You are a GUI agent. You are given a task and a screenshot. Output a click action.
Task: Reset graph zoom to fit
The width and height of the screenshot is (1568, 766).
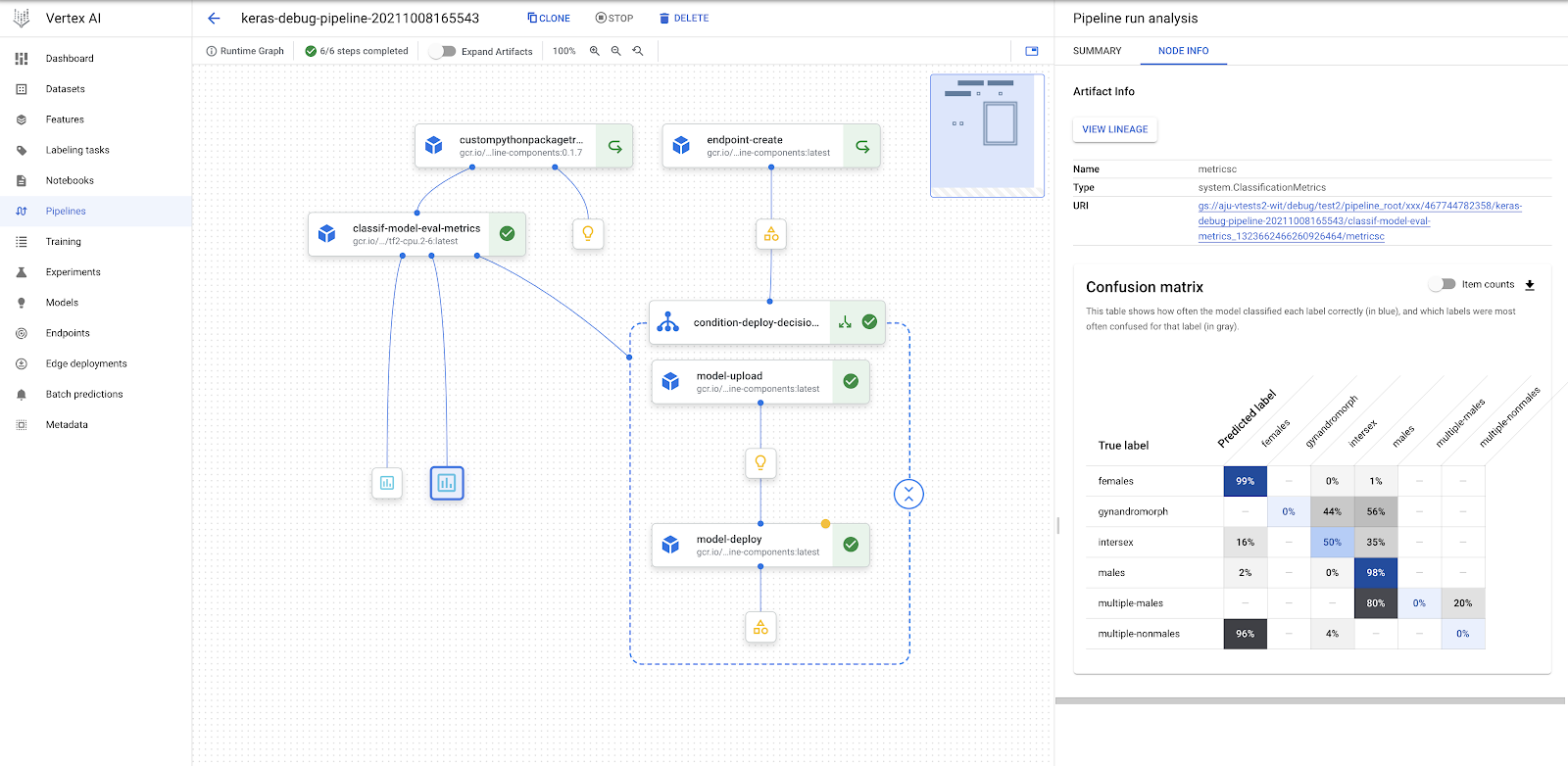tap(638, 51)
